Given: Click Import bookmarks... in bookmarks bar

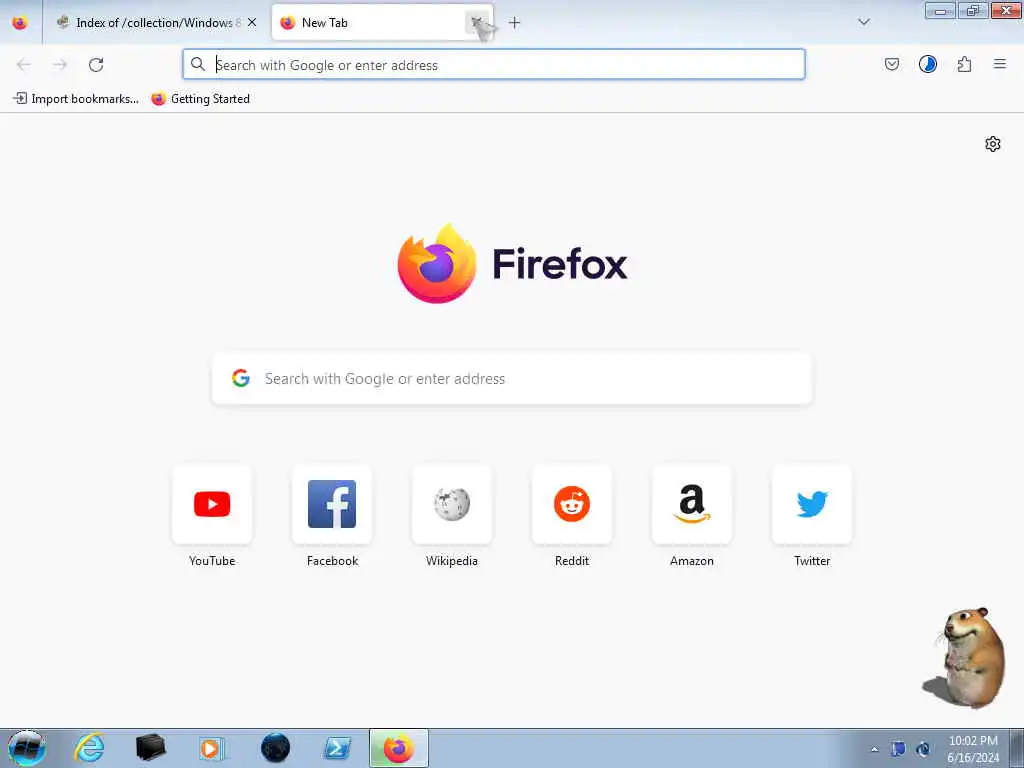Looking at the screenshot, I should pyautogui.click(x=76, y=99).
